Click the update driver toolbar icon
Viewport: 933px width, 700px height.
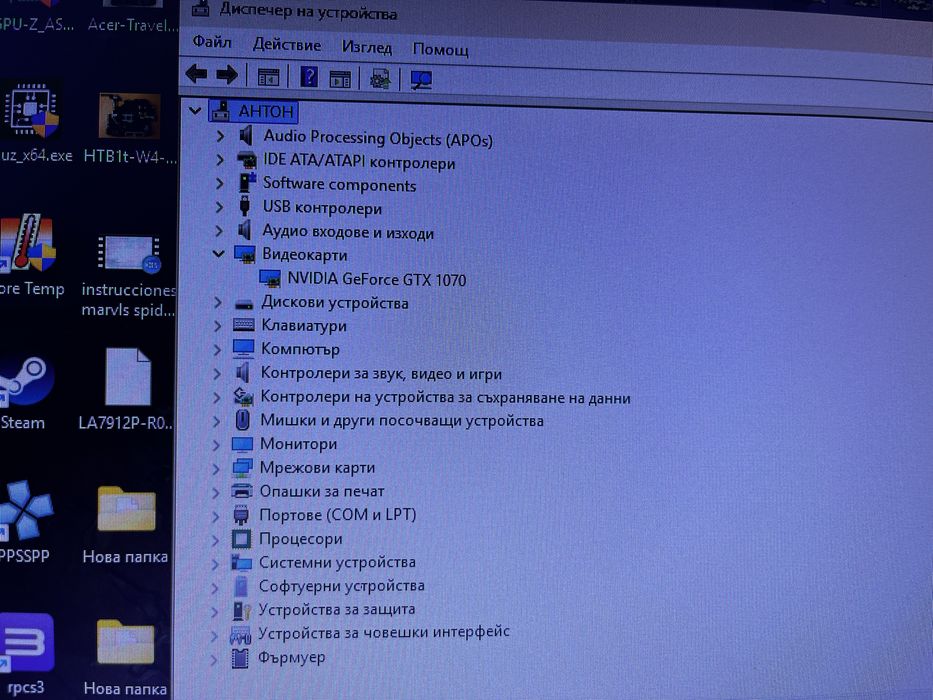(x=380, y=79)
